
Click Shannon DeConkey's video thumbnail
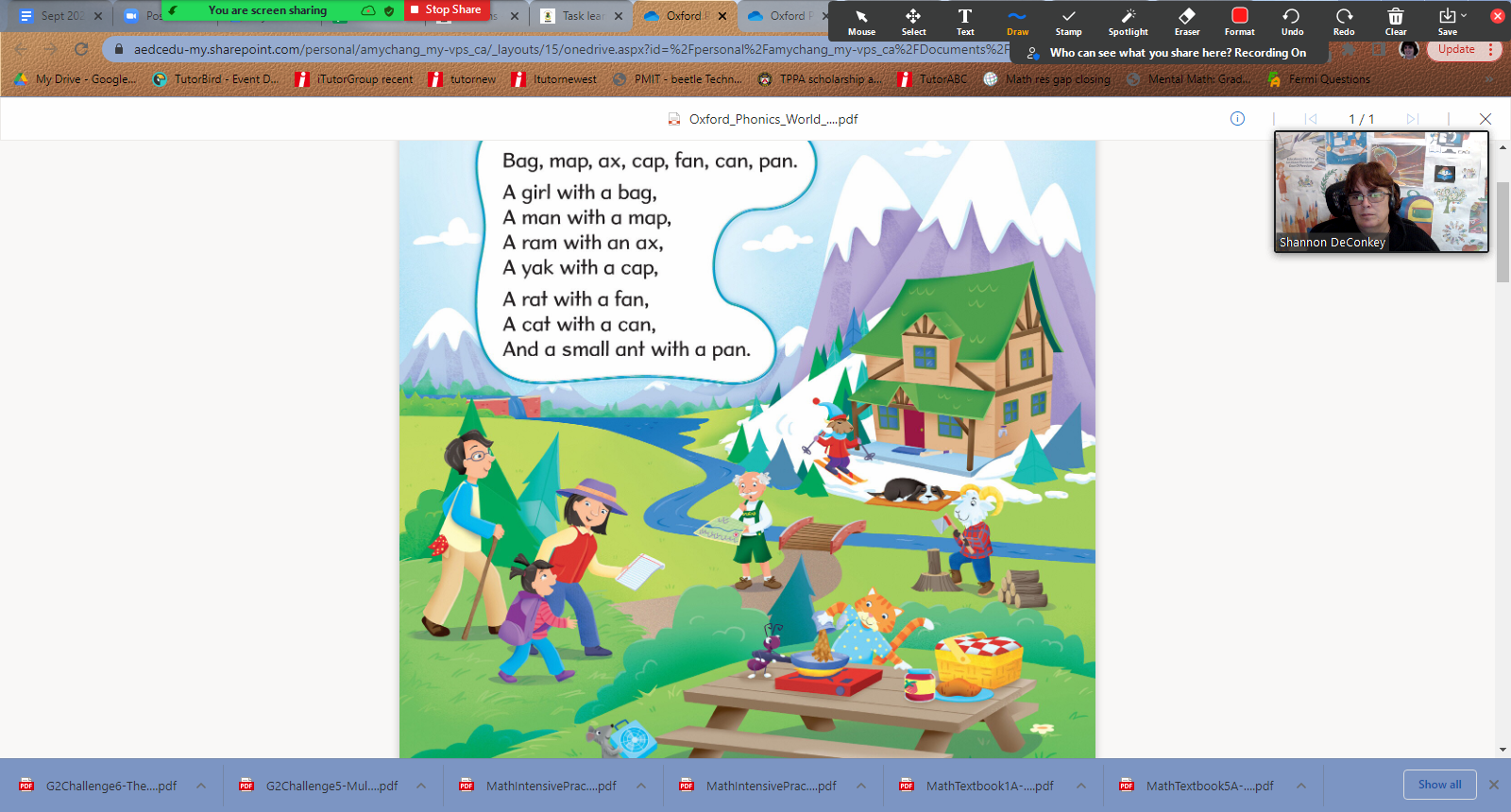[x=1382, y=192]
